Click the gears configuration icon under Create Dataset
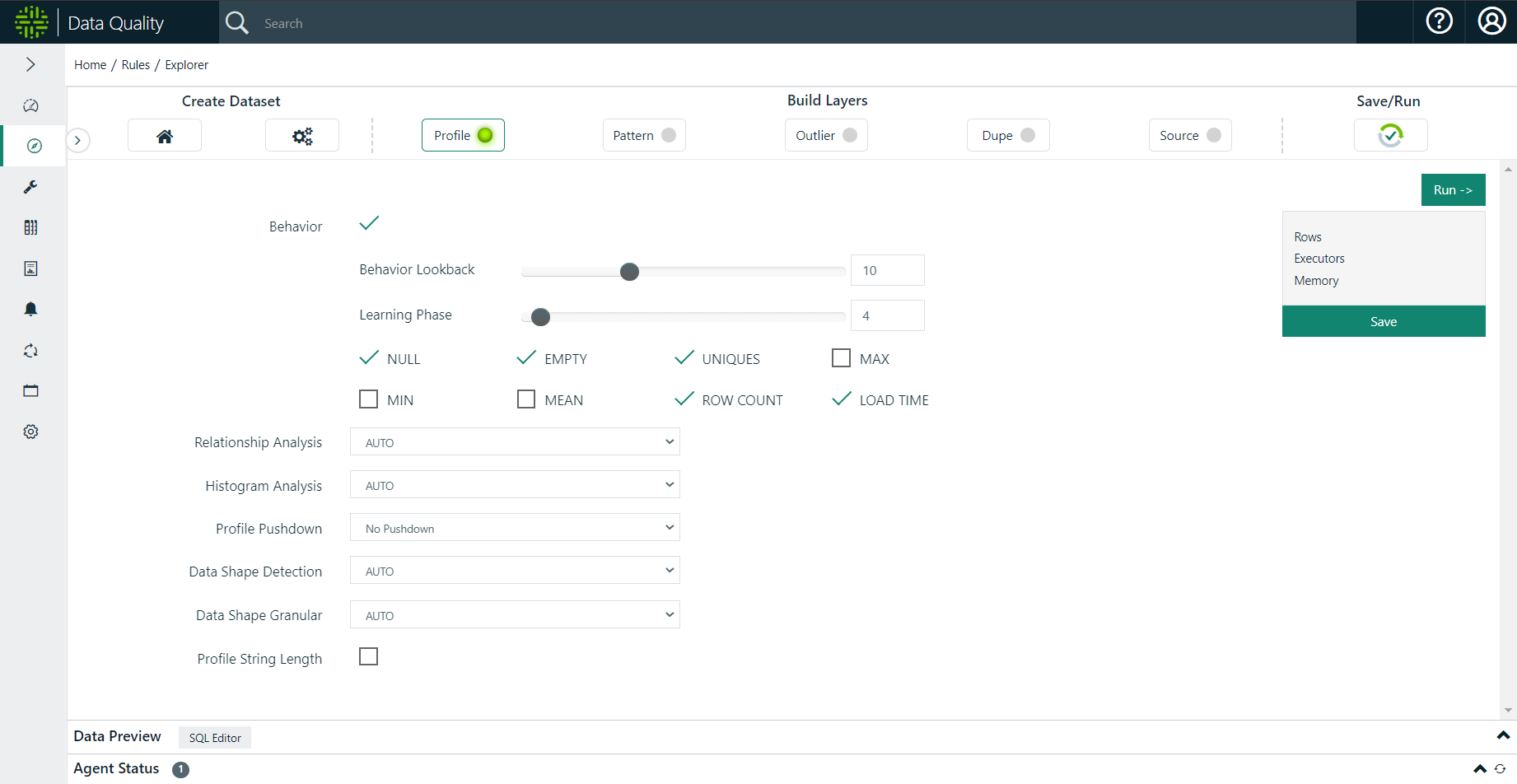Image resolution: width=1517 pixels, height=784 pixels. point(301,134)
